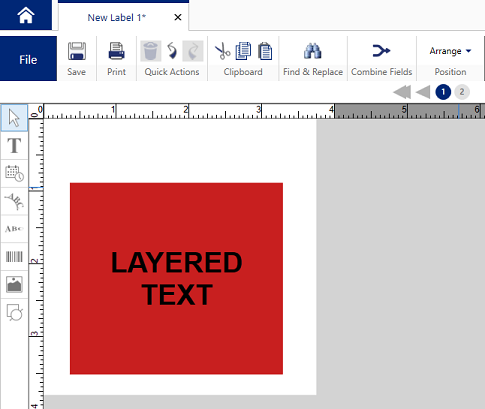Print the label with printer icon
Viewport: 485px width, 409px height.
point(116,51)
